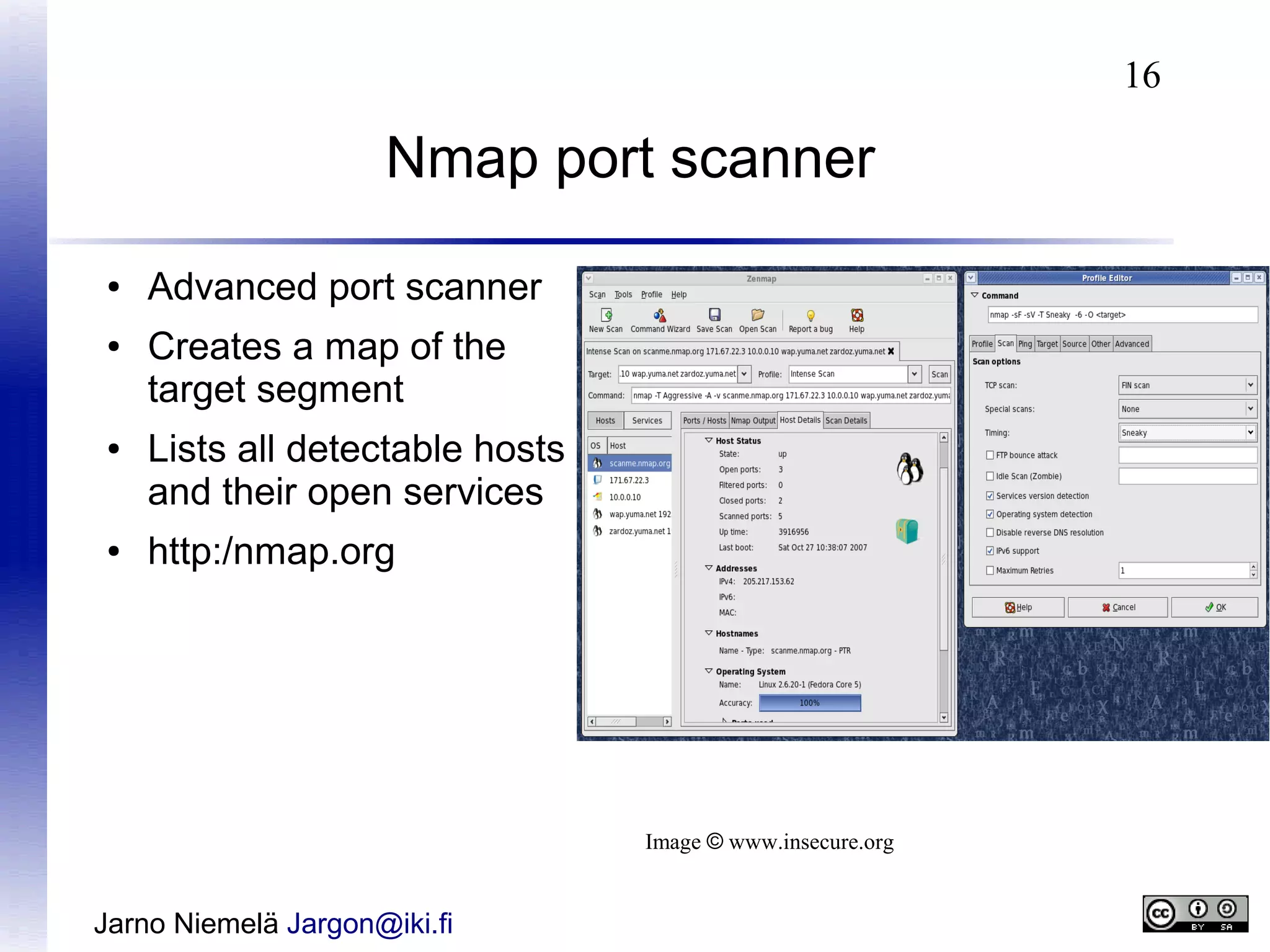Switch to the Ports / Hosts tab
Image resolution: width=1270 pixels, height=952 pixels.
tap(704, 420)
